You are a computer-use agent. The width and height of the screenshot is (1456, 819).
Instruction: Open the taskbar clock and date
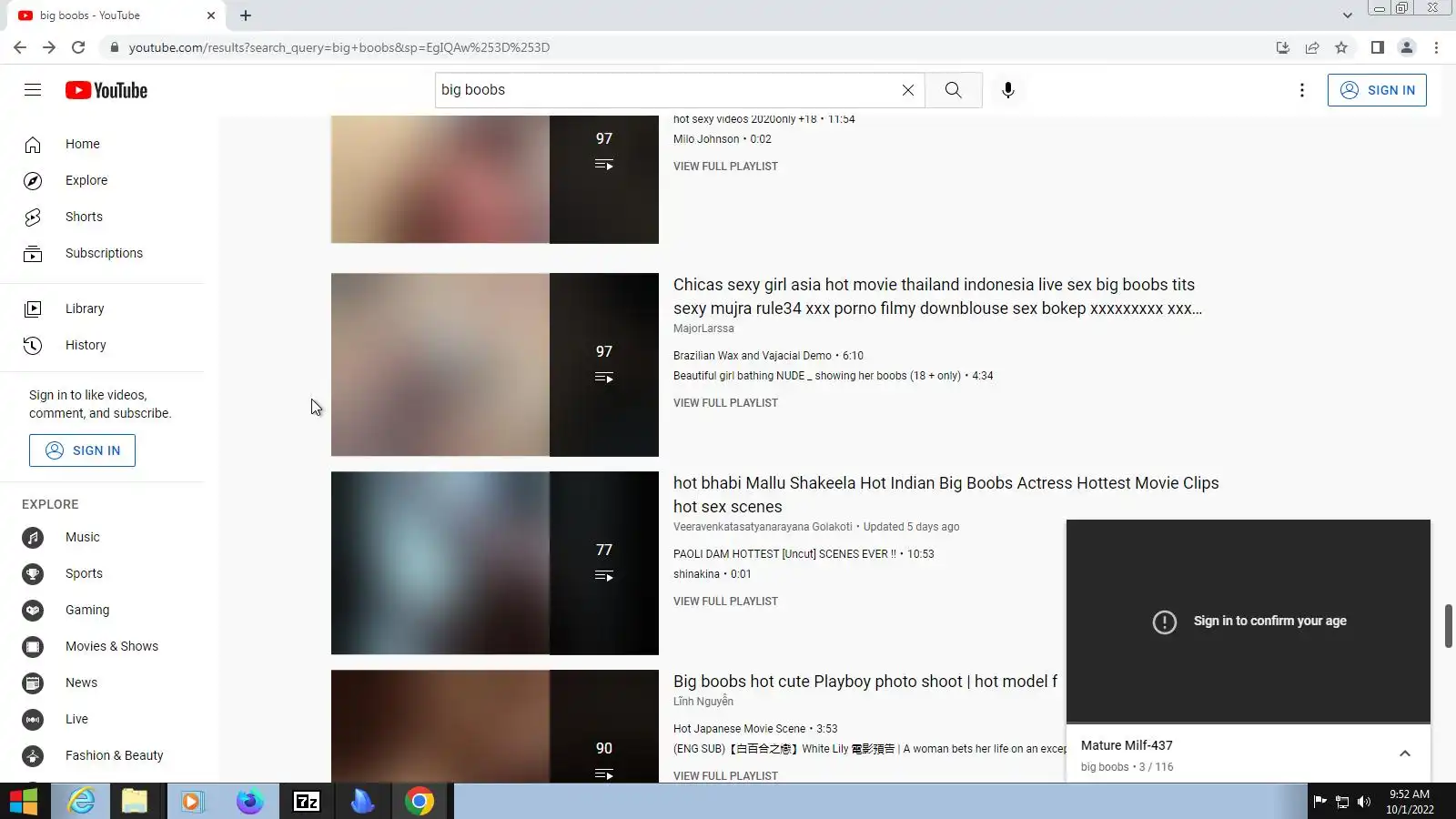[x=1410, y=802]
